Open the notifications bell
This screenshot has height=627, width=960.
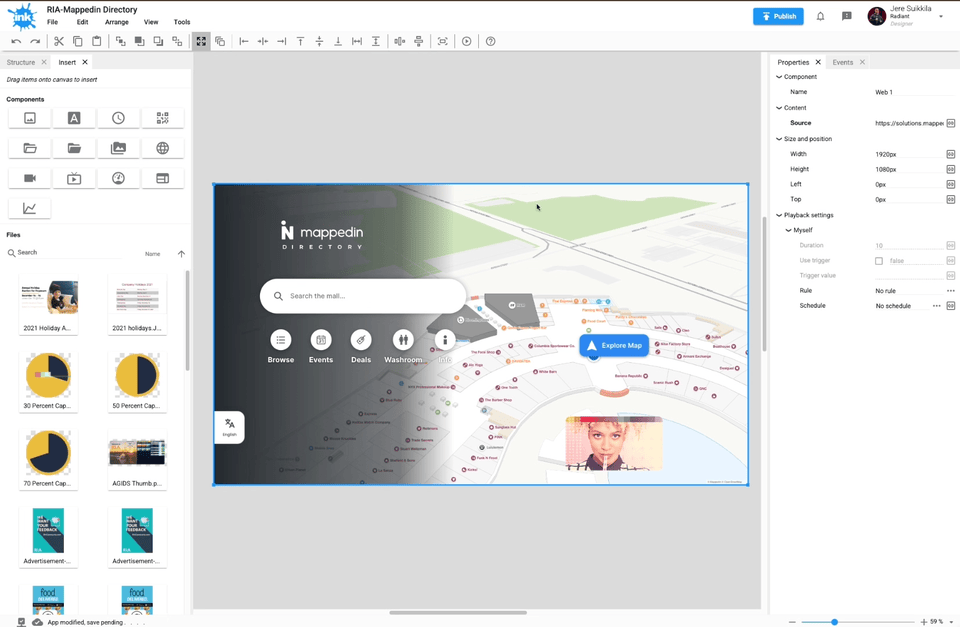point(820,16)
